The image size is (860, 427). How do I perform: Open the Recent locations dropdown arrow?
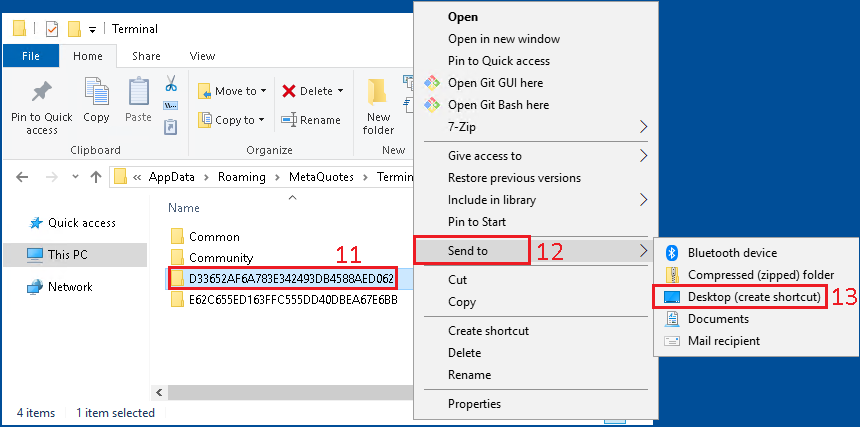tap(73, 177)
